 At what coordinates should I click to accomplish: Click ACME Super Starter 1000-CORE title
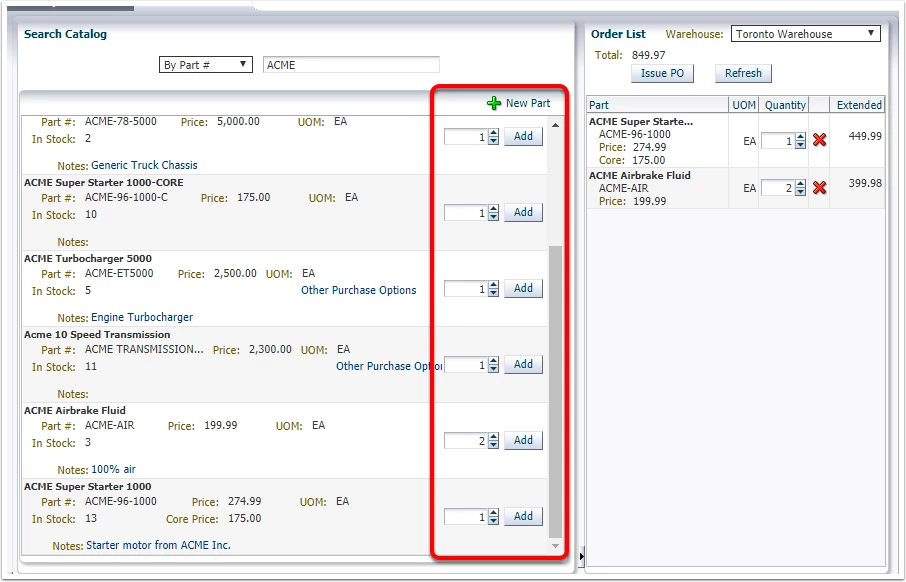(104, 183)
